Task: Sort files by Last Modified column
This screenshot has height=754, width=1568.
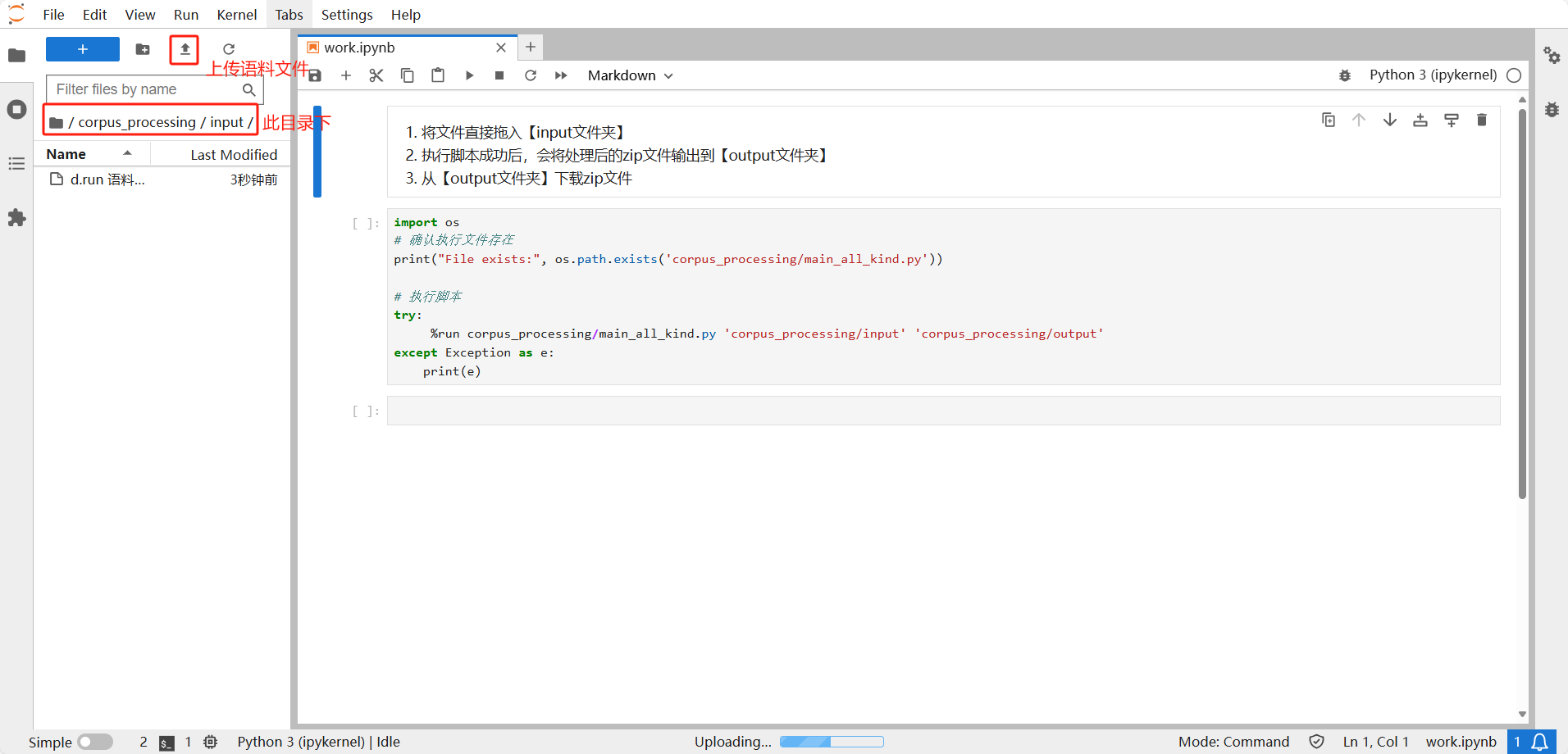Action: 233,154
